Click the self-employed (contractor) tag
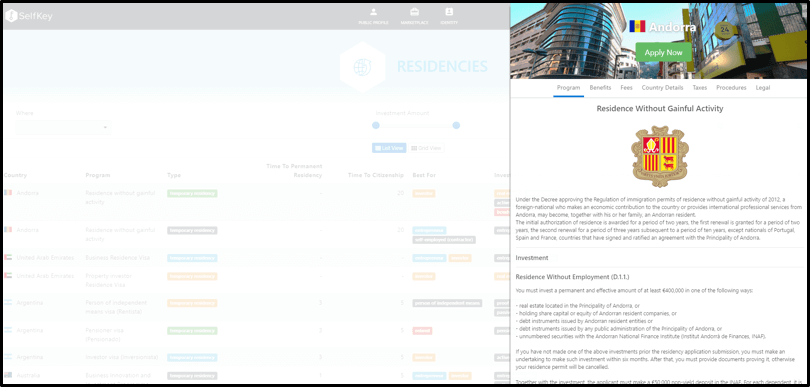This screenshot has width=810, height=387. 444,240
